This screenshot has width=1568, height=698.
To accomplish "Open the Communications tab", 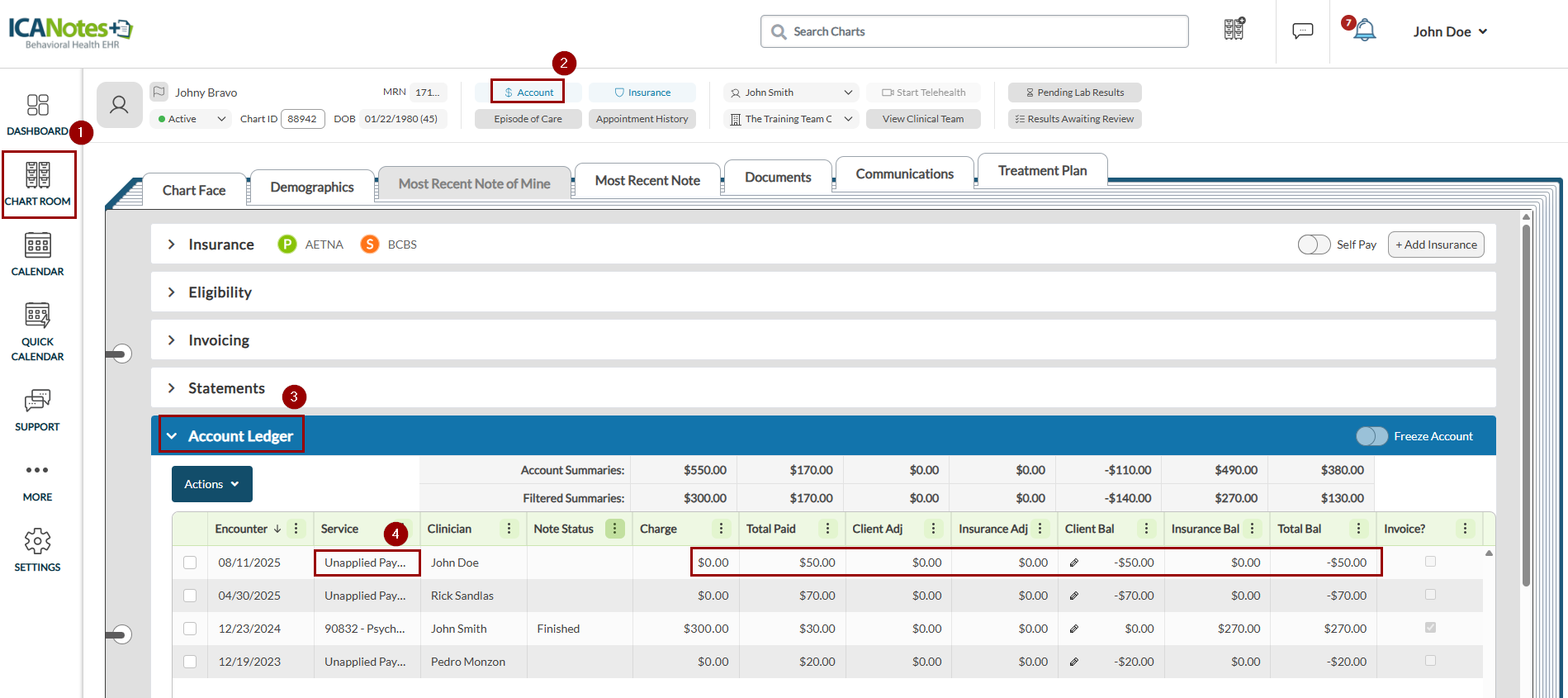I will pos(904,173).
